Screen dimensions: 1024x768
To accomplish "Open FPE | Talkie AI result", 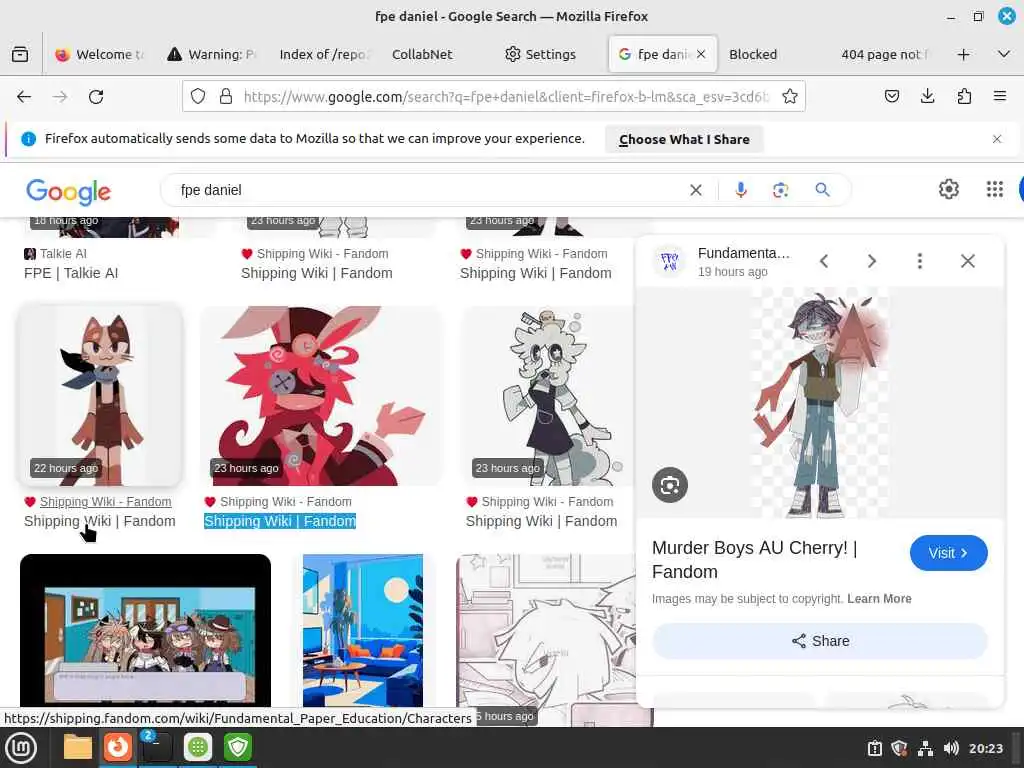I will pyautogui.click(x=71, y=273).
